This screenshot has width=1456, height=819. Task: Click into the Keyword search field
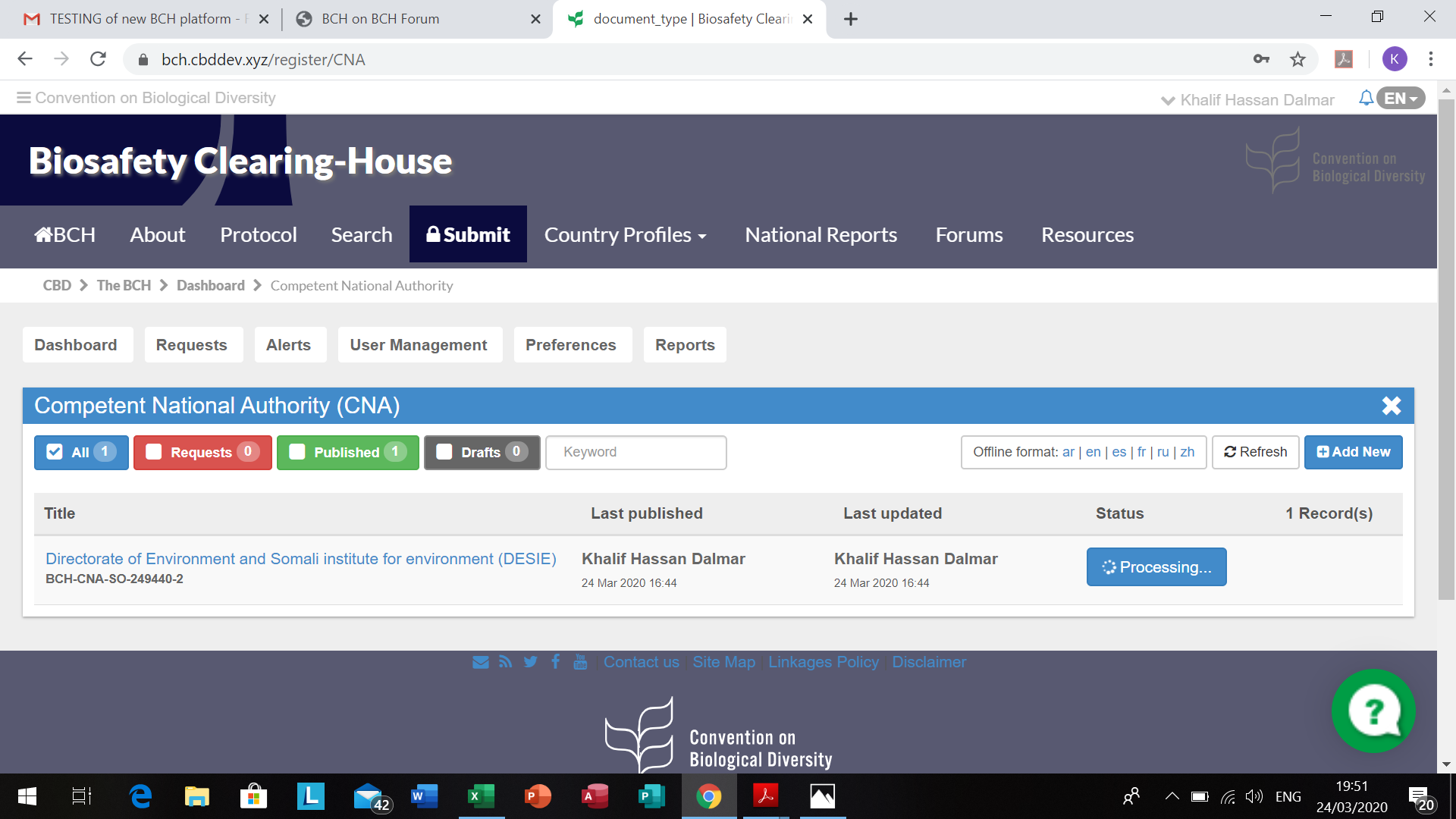[x=635, y=452]
